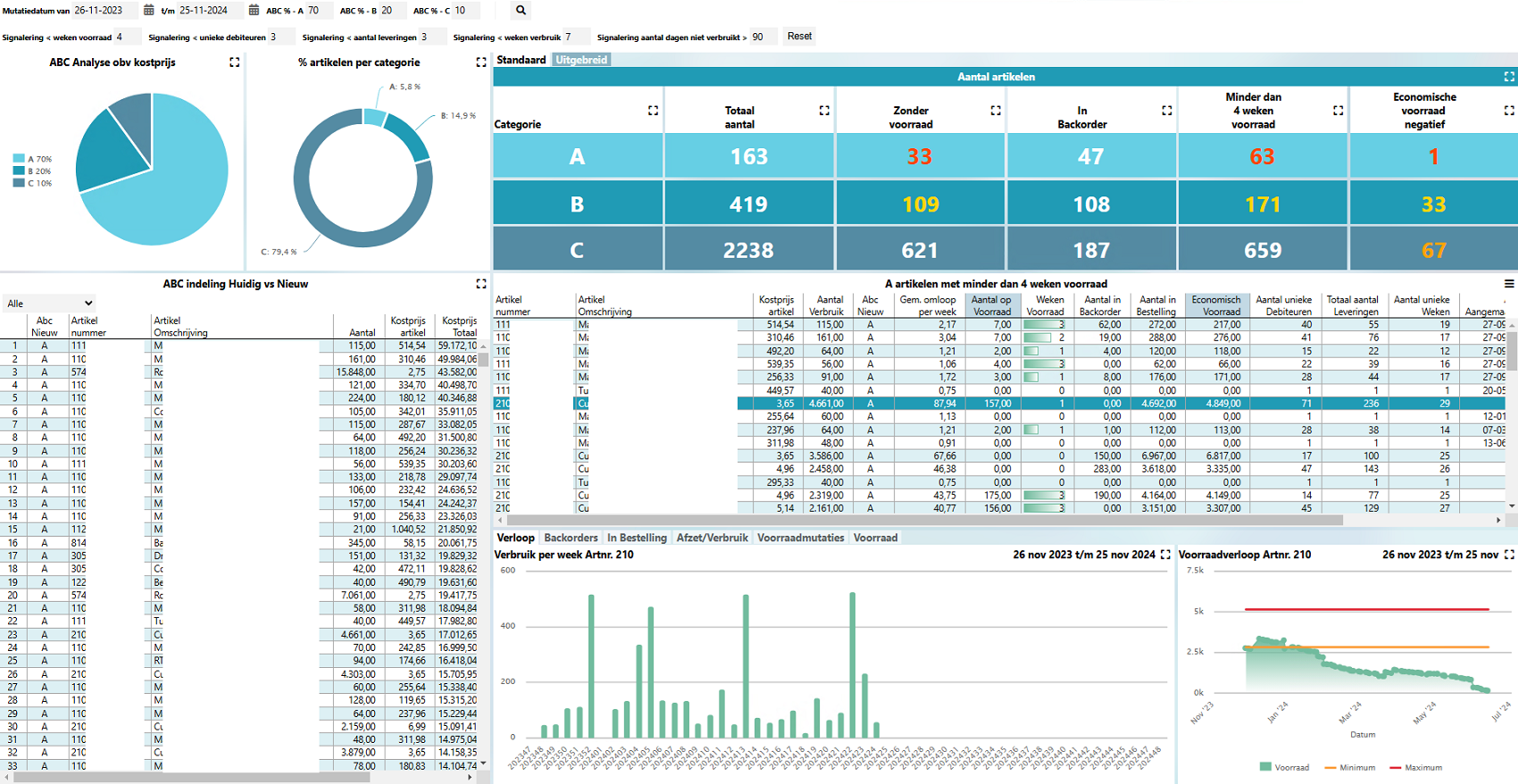This screenshot has height=784, width=1518.
Task: Toggle the Voorraad series in chart legend
Action: click(x=1284, y=767)
